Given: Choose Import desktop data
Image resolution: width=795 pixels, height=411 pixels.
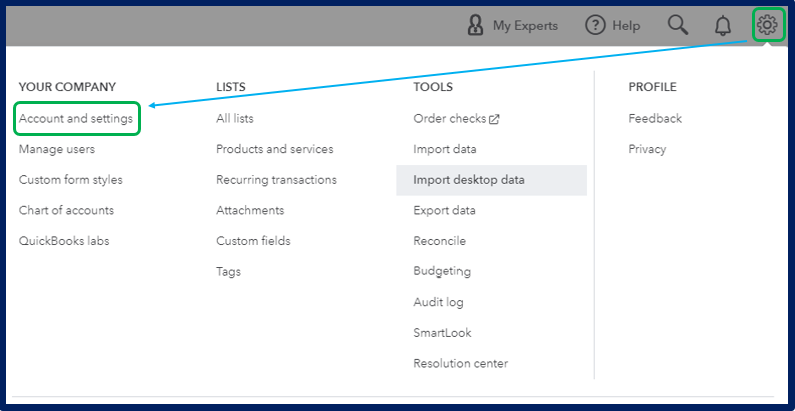Looking at the screenshot, I should (x=491, y=180).
